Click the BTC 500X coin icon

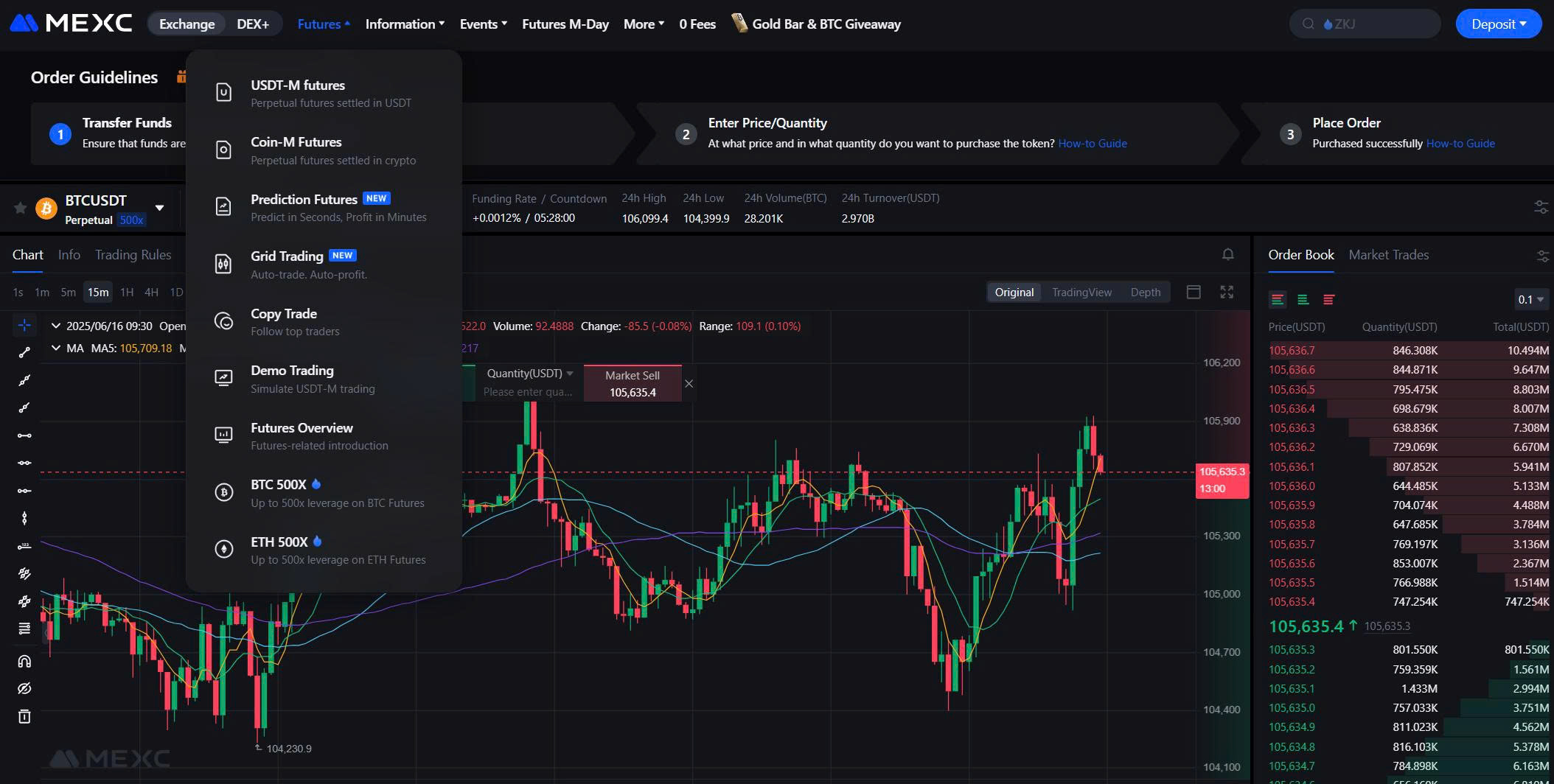[x=223, y=492]
